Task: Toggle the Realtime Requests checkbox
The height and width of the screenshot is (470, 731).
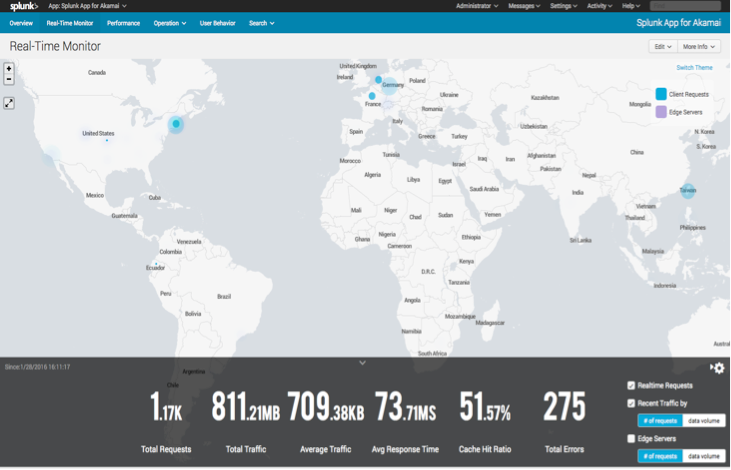Action: (x=631, y=386)
